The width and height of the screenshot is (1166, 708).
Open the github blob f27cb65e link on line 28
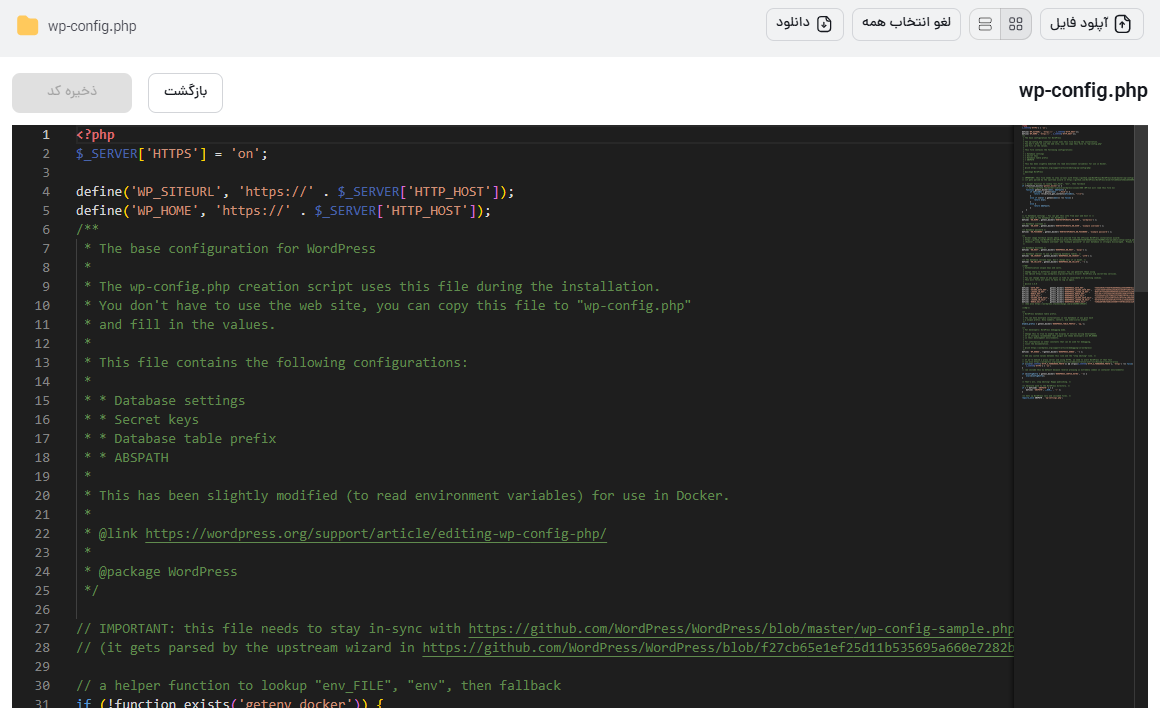click(x=718, y=648)
